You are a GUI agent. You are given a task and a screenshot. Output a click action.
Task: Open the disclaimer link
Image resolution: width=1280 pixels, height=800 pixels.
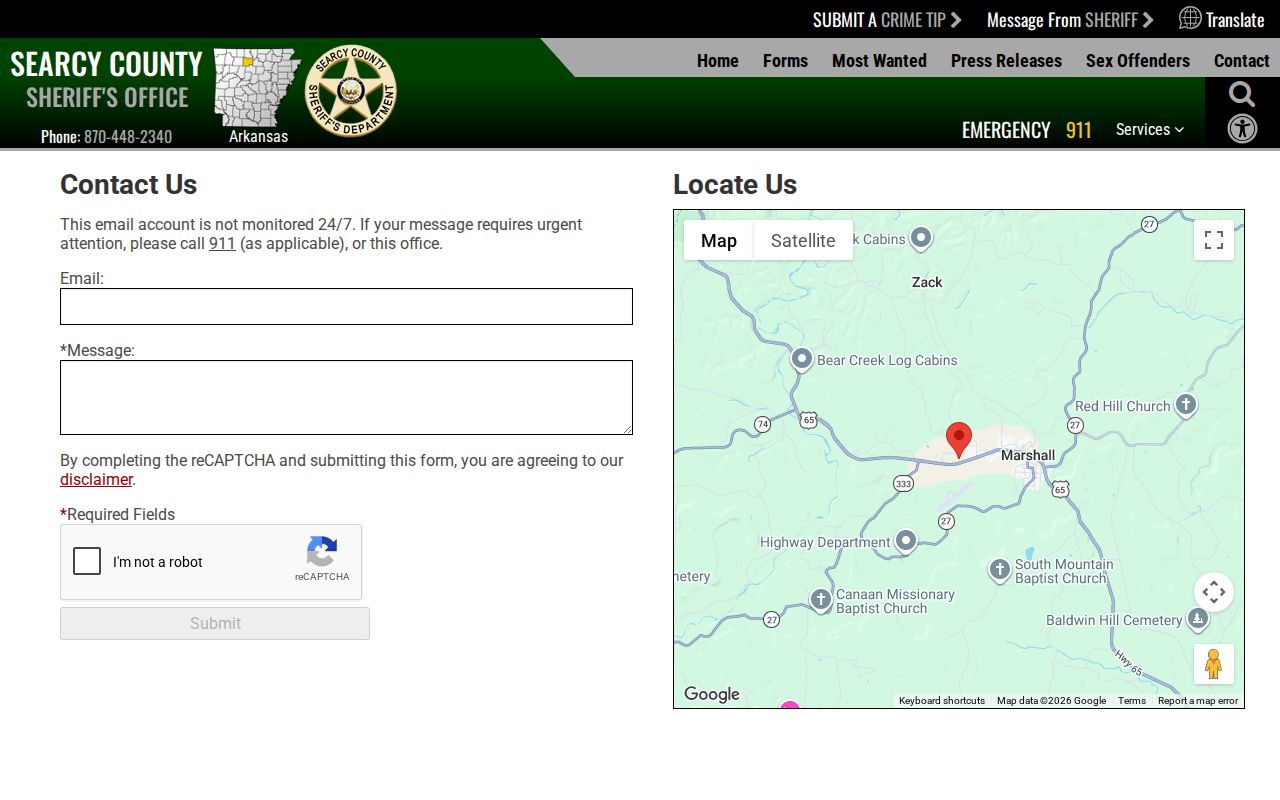point(96,479)
